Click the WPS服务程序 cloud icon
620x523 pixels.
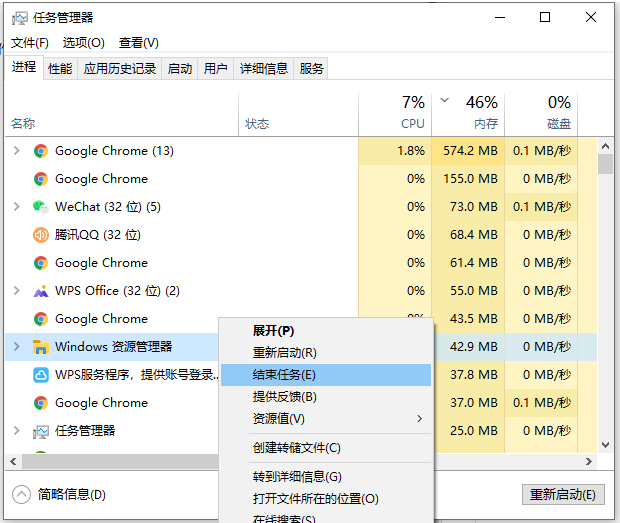41,375
